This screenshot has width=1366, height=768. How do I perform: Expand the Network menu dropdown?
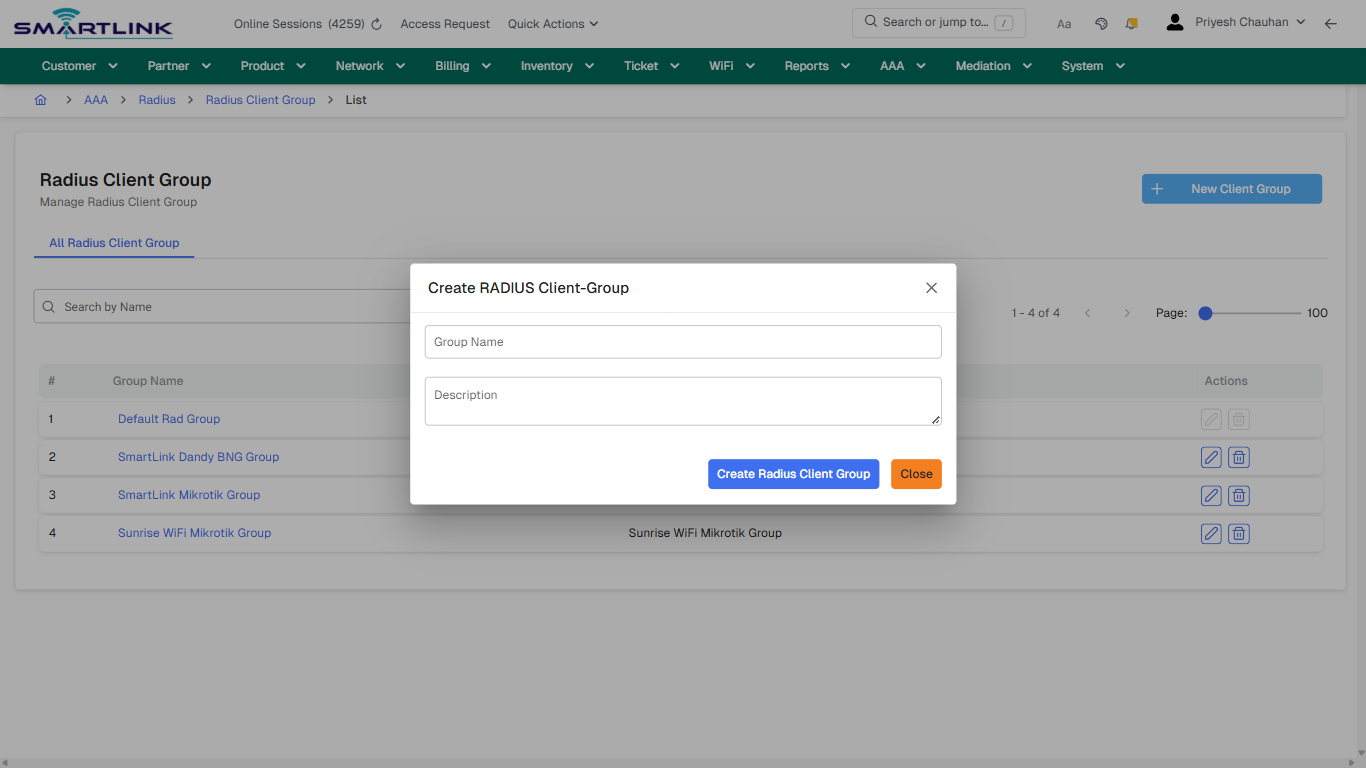pos(369,65)
